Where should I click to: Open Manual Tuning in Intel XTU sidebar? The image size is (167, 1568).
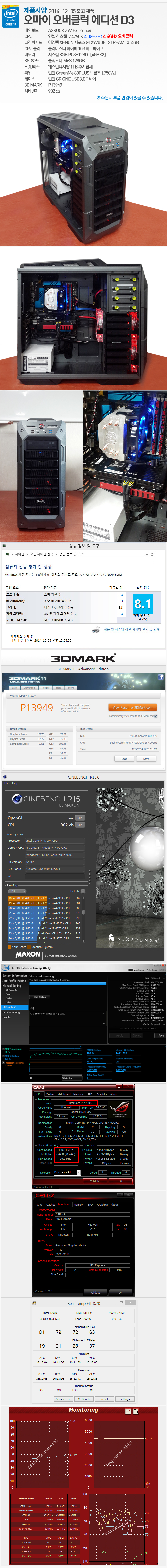12,985
